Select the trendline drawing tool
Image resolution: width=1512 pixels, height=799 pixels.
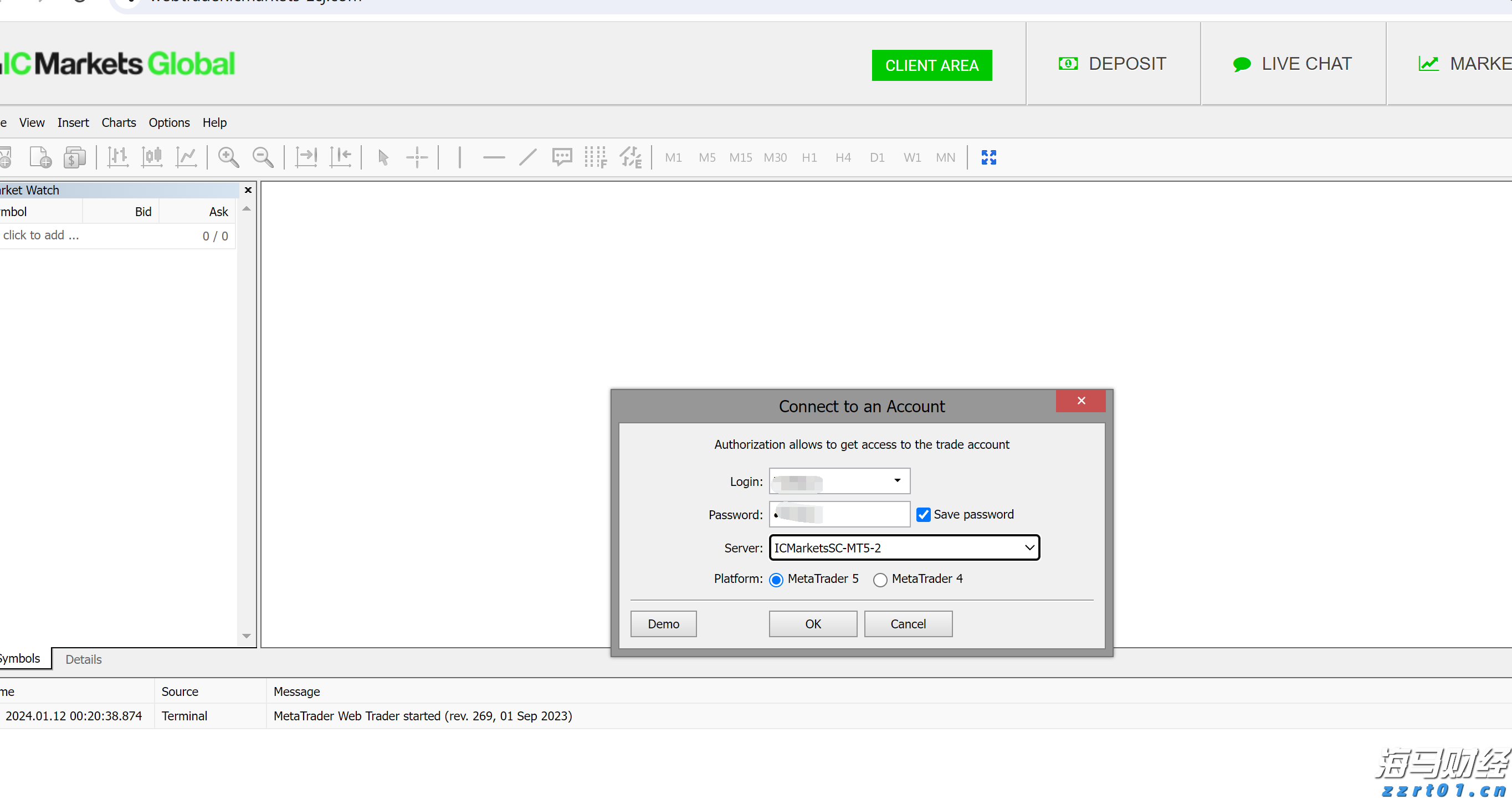pyautogui.click(x=527, y=157)
